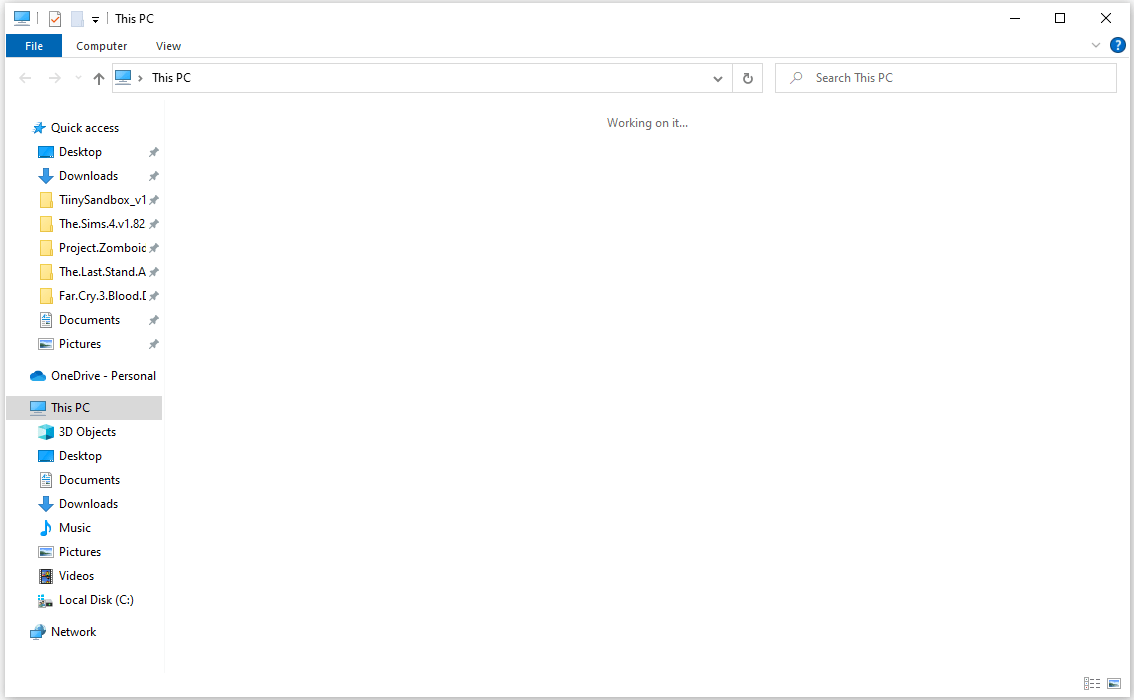Switch to Large icons view in the status bar
Image resolution: width=1134 pixels, height=700 pixels.
click(x=1114, y=683)
